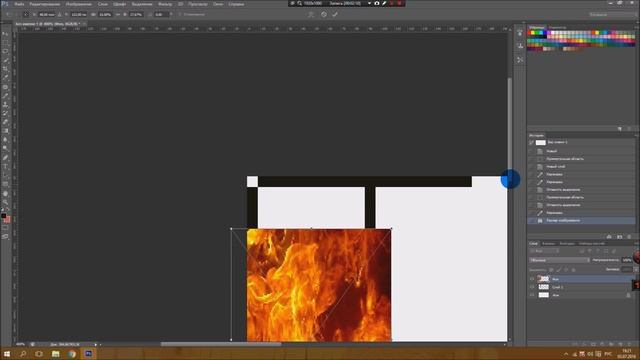Viewport: 640px width, 360px height.
Task: Select the Type tool
Action: pyautogui.click(x=5, y=167)
